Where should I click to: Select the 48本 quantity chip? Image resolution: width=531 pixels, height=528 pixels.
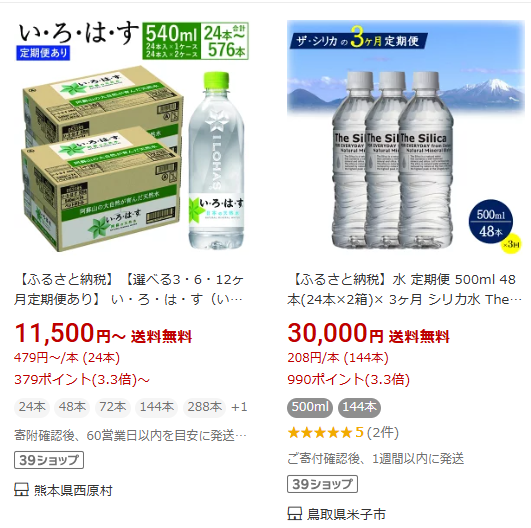tap(72, 407)
